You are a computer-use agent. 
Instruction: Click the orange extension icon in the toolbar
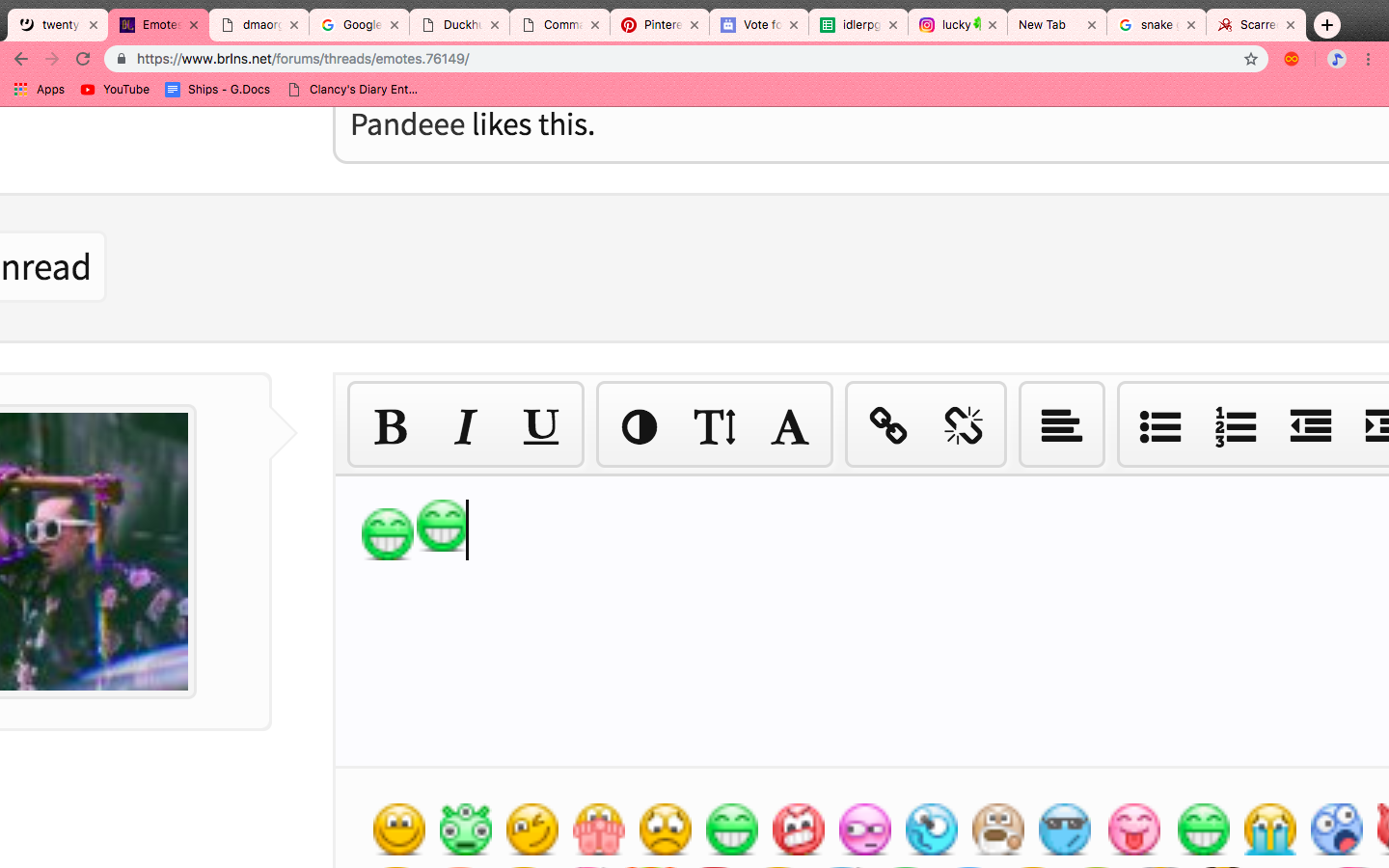pyautogui.click(x=1292, y=59)
